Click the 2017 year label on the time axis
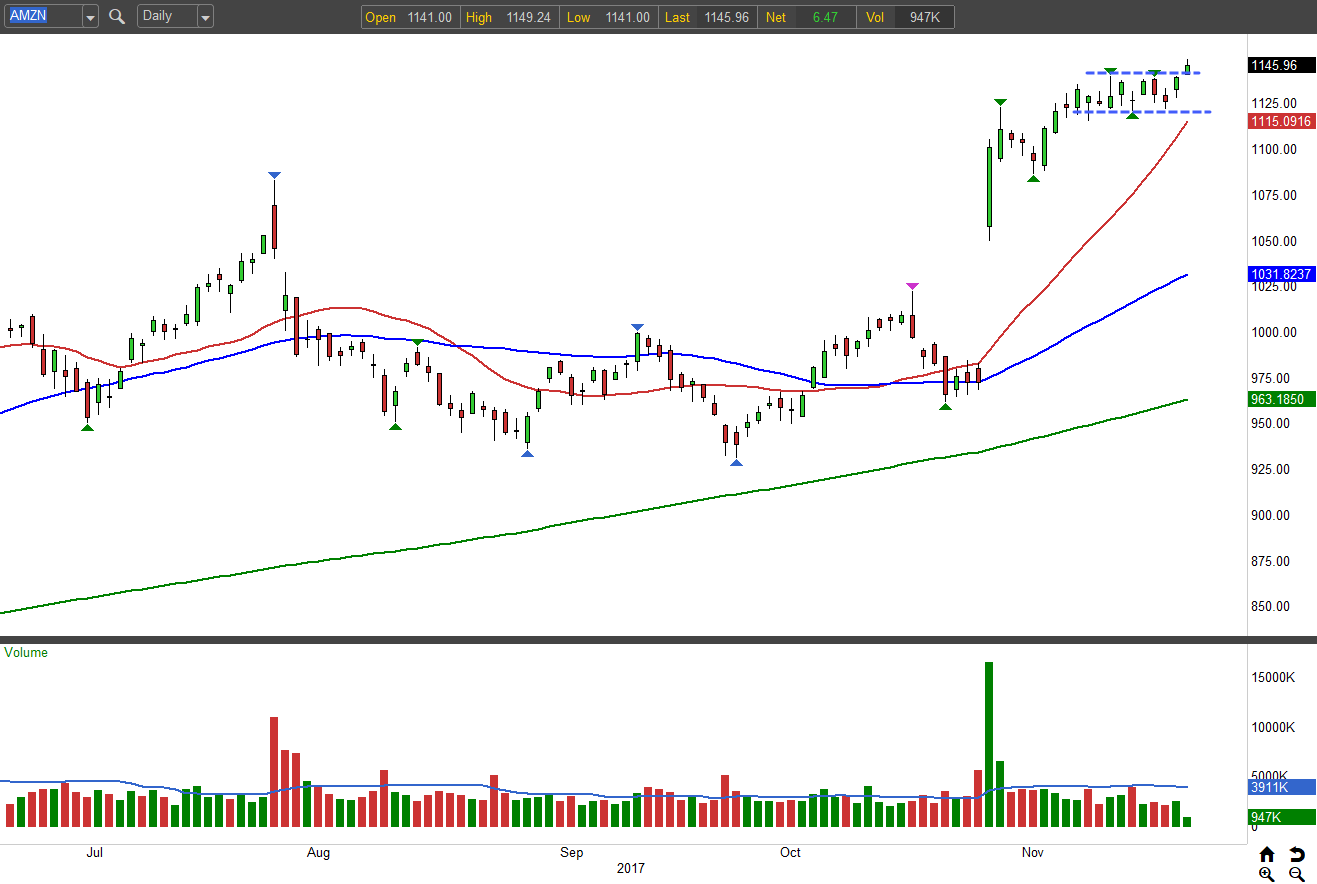The image size is (1317, 884). [x=630, y=868]
